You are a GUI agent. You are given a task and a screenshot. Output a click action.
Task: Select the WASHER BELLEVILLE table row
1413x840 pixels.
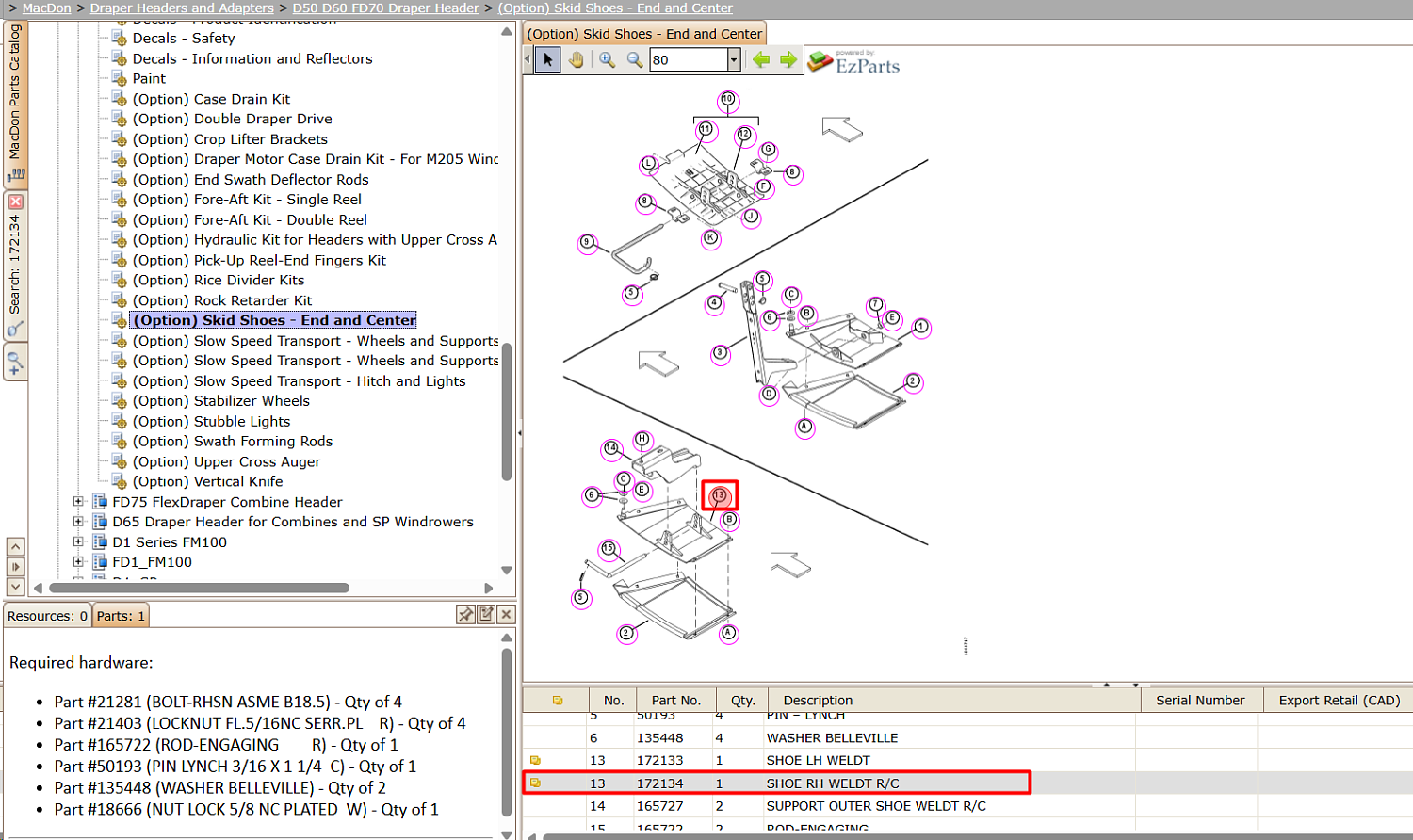[x=967, y=737]
